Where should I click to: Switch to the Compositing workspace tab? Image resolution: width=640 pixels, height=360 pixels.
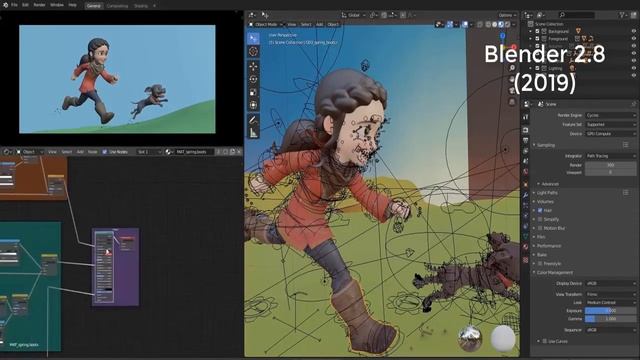(x=117, y=6)
